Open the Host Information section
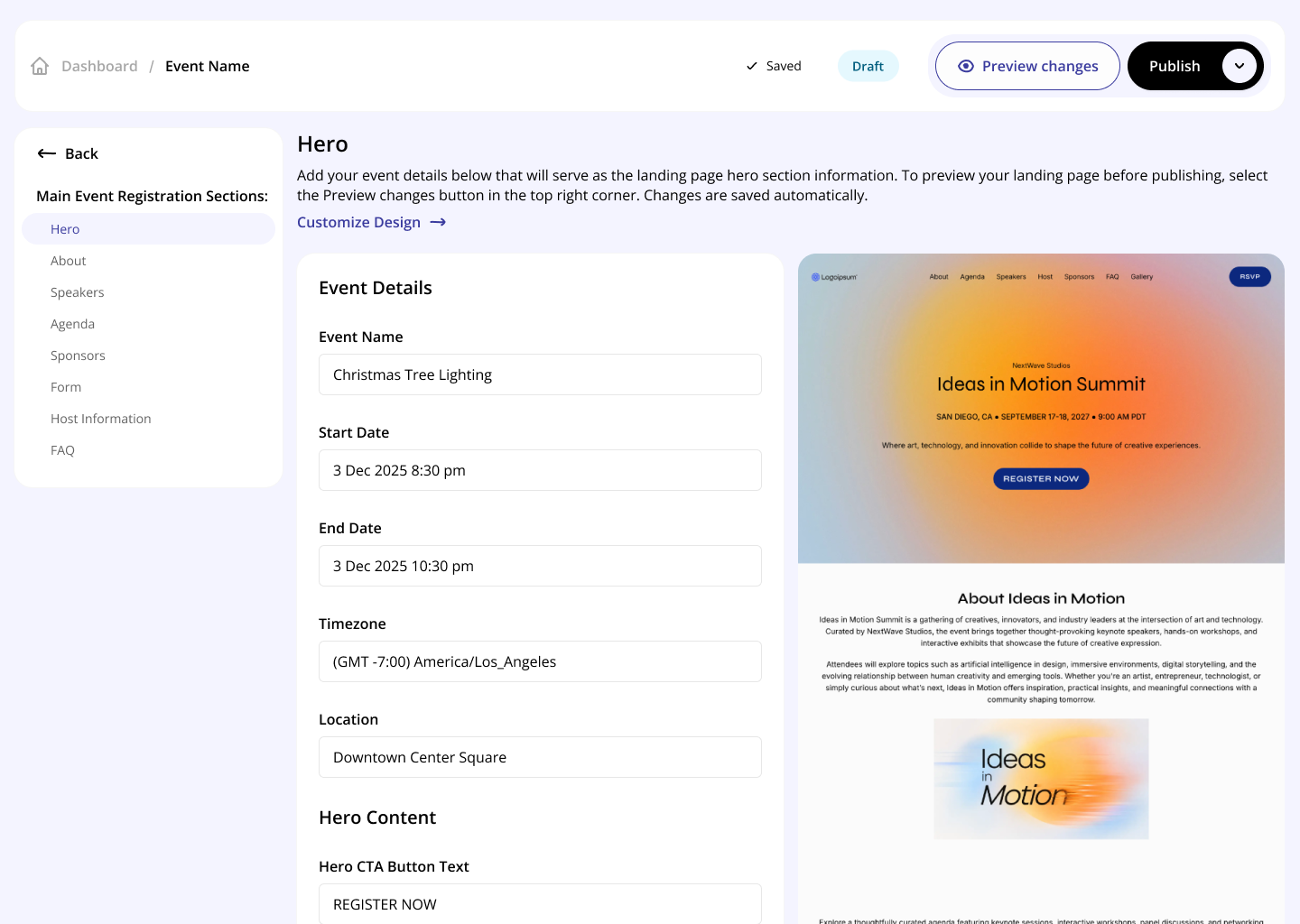This screenshot has width=1300, height=924. click(x=100, y=419)
